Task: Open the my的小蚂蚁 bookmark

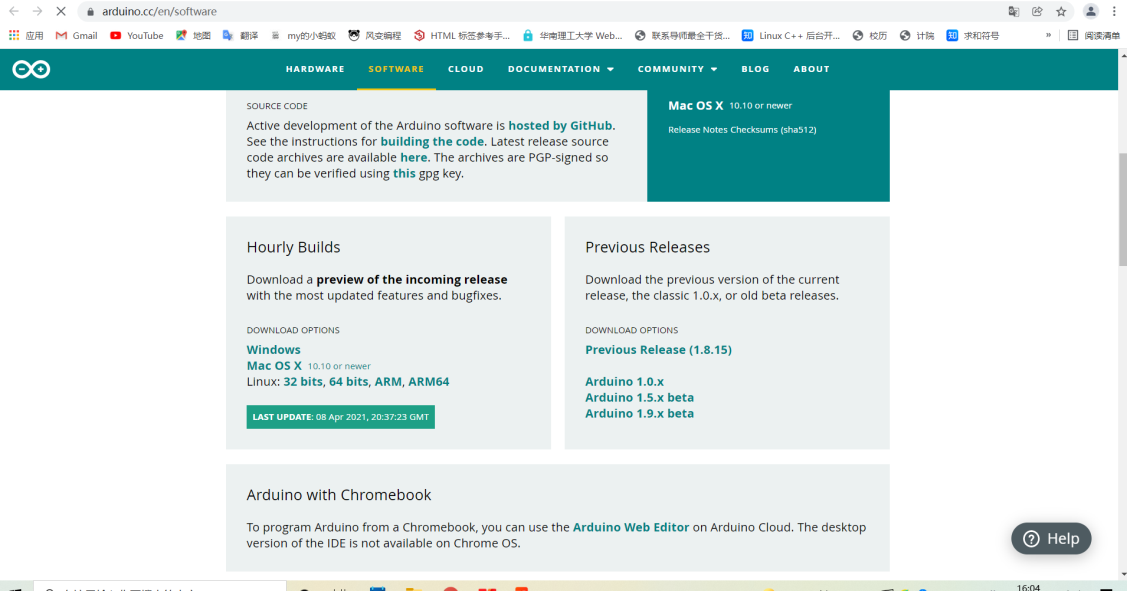Action: [303, 35]
